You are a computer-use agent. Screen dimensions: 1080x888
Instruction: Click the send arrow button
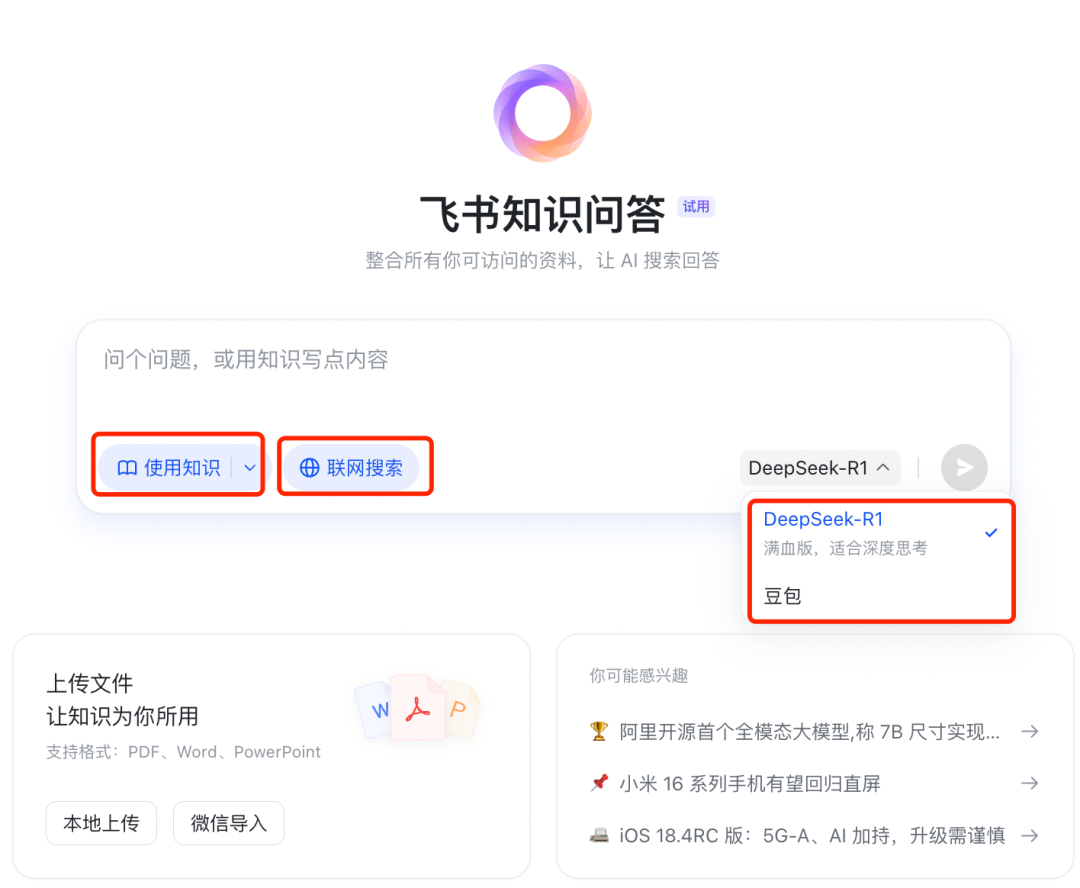click(964, 468)
